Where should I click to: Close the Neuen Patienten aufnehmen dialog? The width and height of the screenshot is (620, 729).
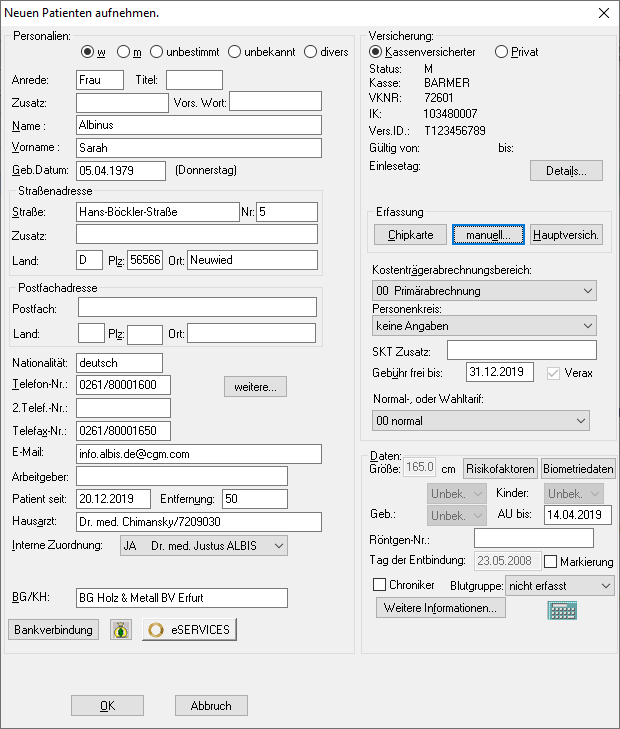pyautogui.click(x=602, y=12)
